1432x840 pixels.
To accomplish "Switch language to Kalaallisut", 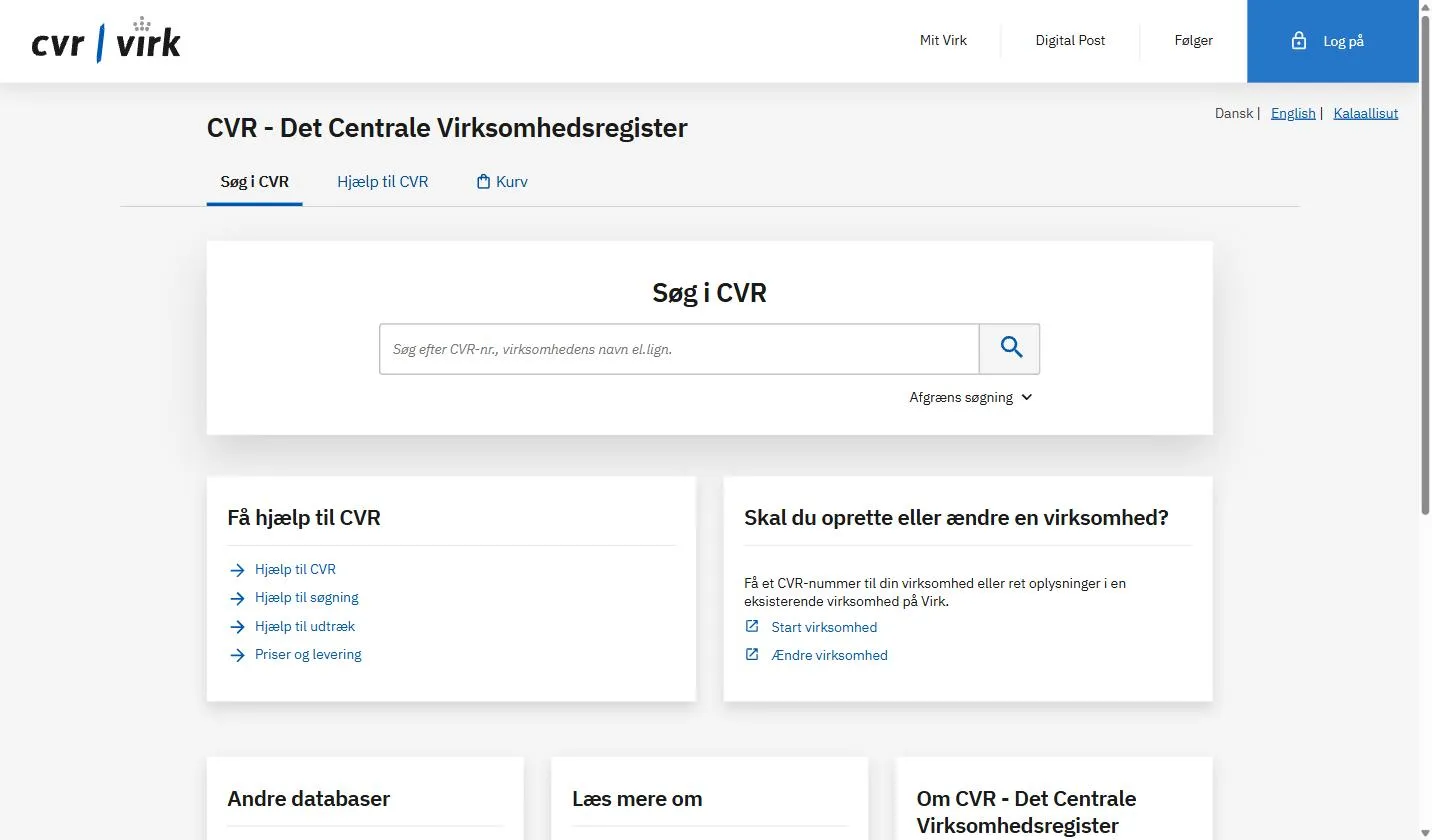I will pos(1365,113).
